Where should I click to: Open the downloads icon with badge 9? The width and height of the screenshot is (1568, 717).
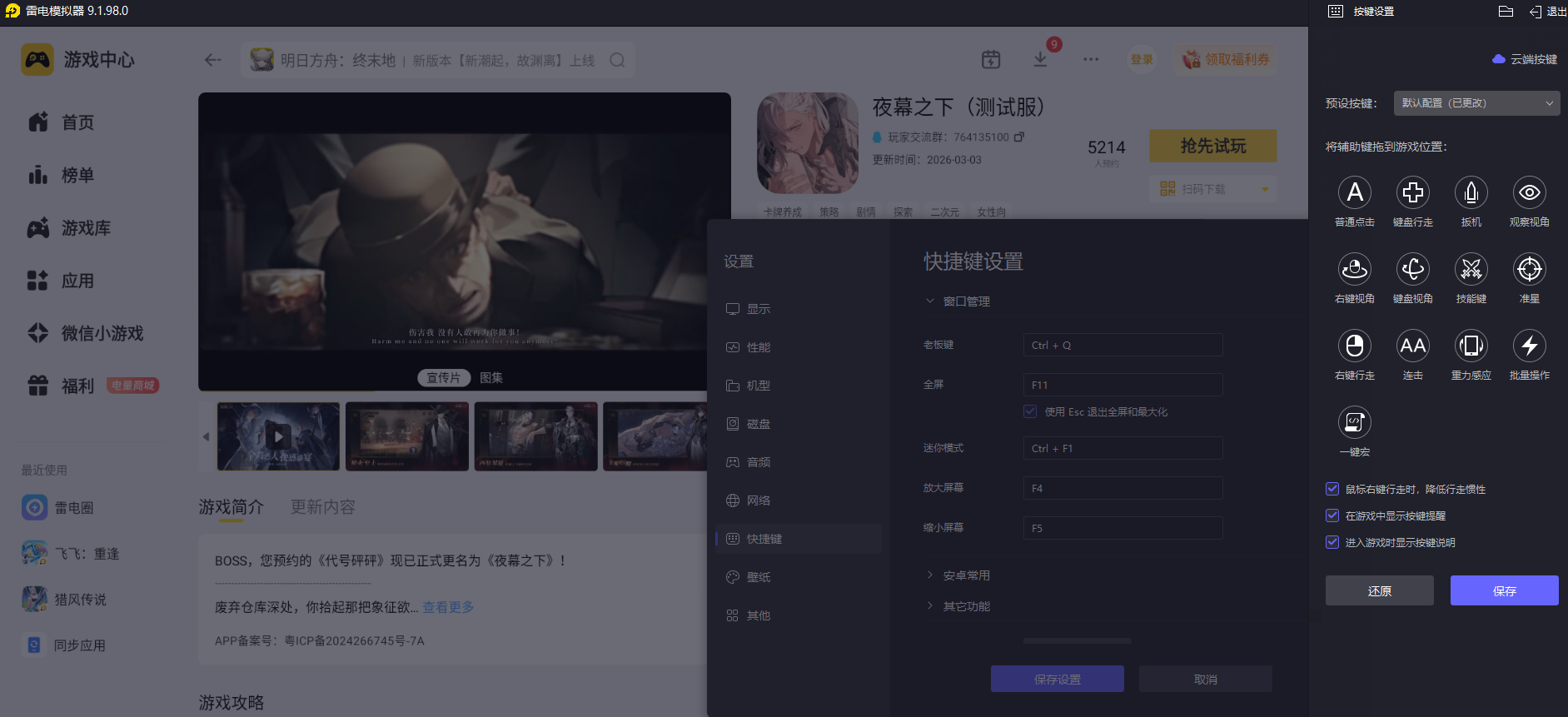click(1041, 58)
